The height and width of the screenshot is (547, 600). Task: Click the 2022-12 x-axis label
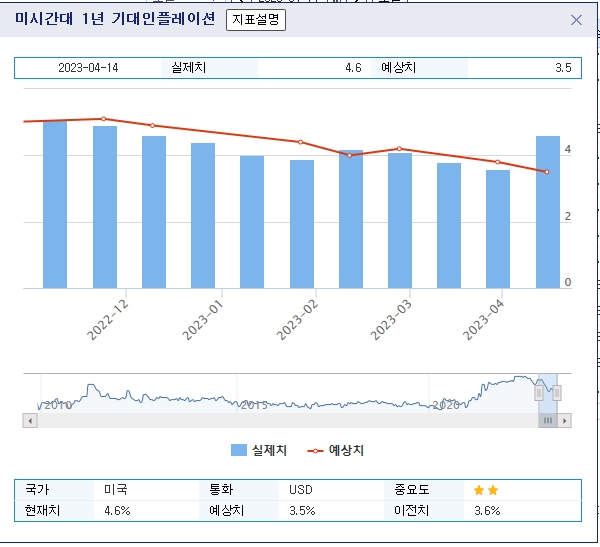pyautogui.click(x=108, y=320)
